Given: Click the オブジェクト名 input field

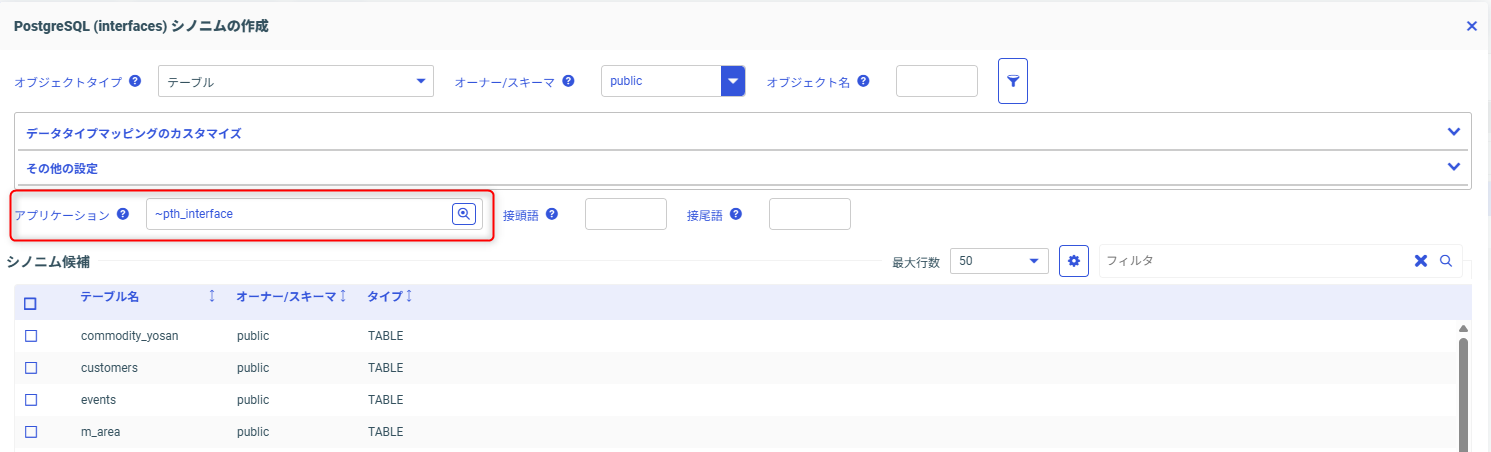Looking at the screenshot, I should [937, 81].
